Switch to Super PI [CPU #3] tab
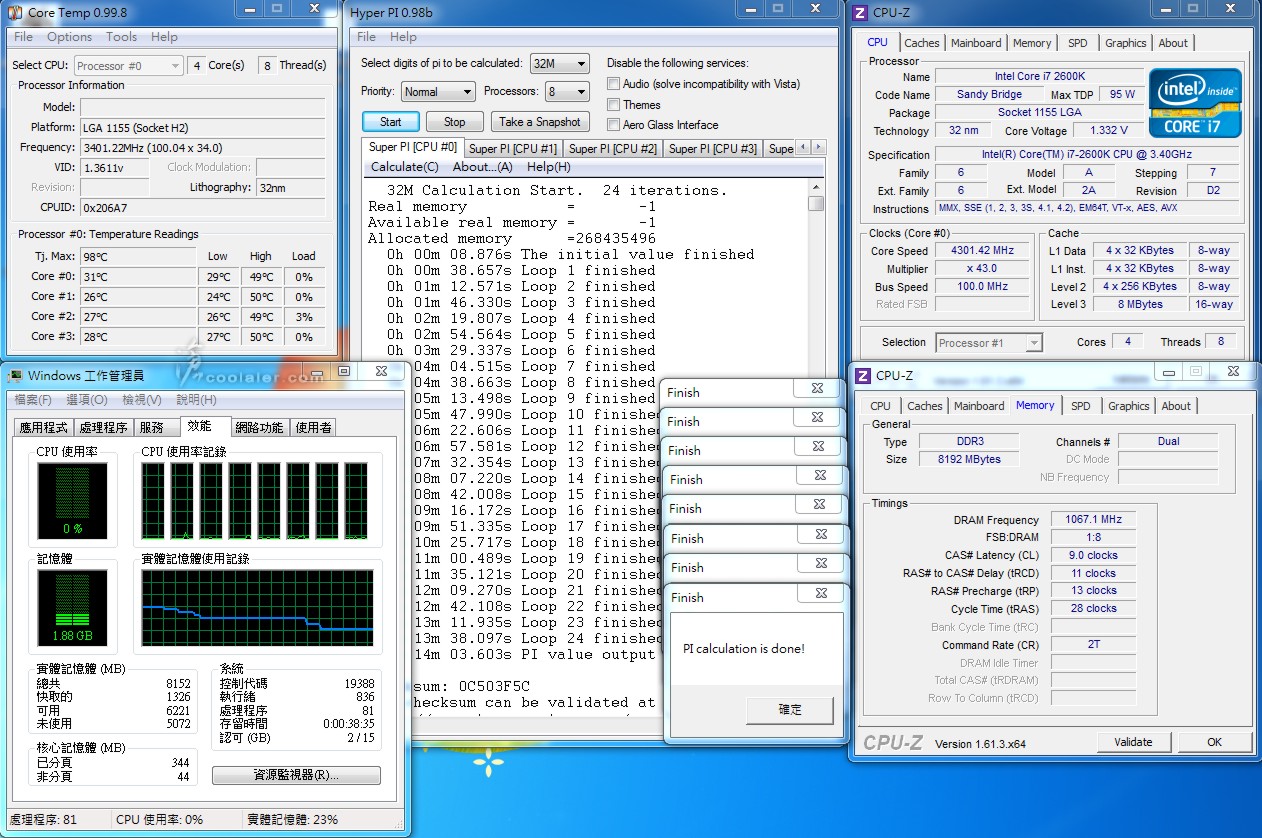 (713, 149)
